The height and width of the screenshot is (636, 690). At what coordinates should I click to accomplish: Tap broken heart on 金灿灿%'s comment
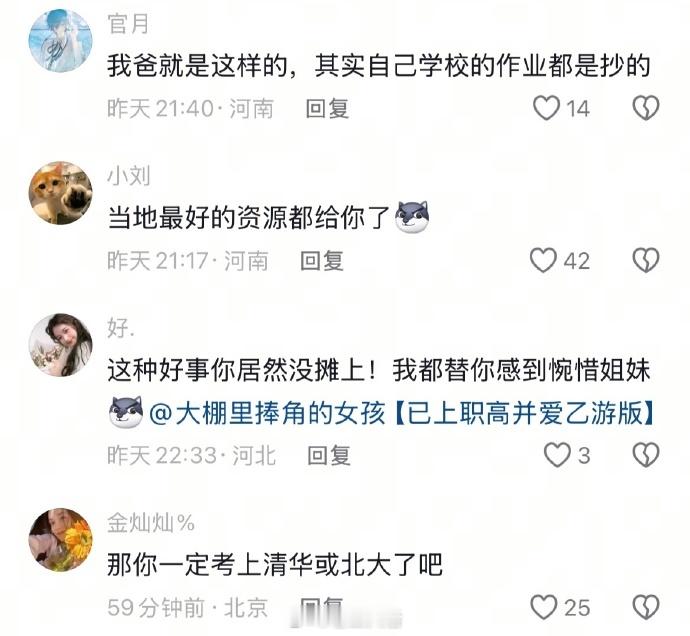coord(646,607)
